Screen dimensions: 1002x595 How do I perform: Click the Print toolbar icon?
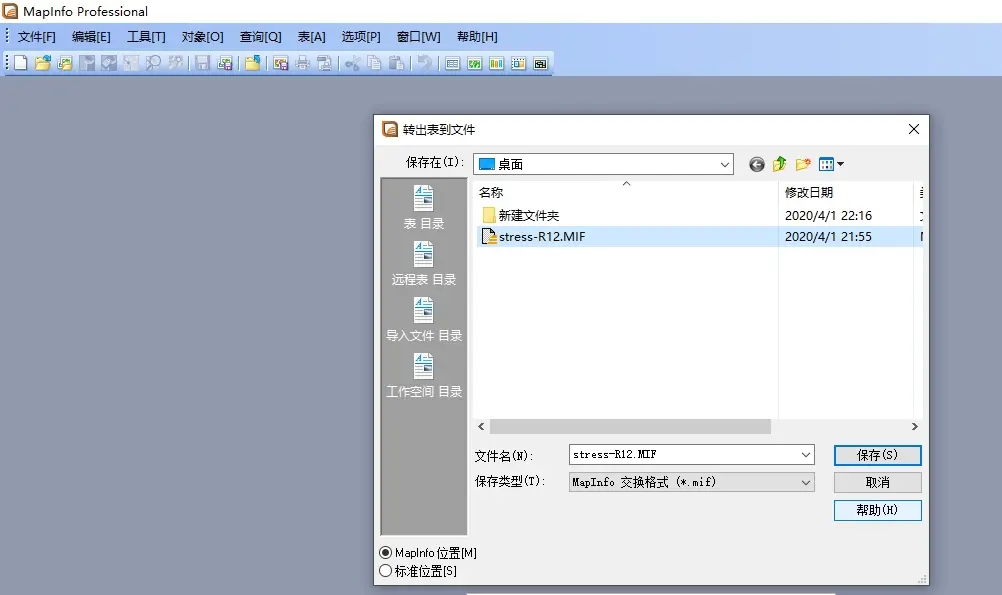pos(302,63)
